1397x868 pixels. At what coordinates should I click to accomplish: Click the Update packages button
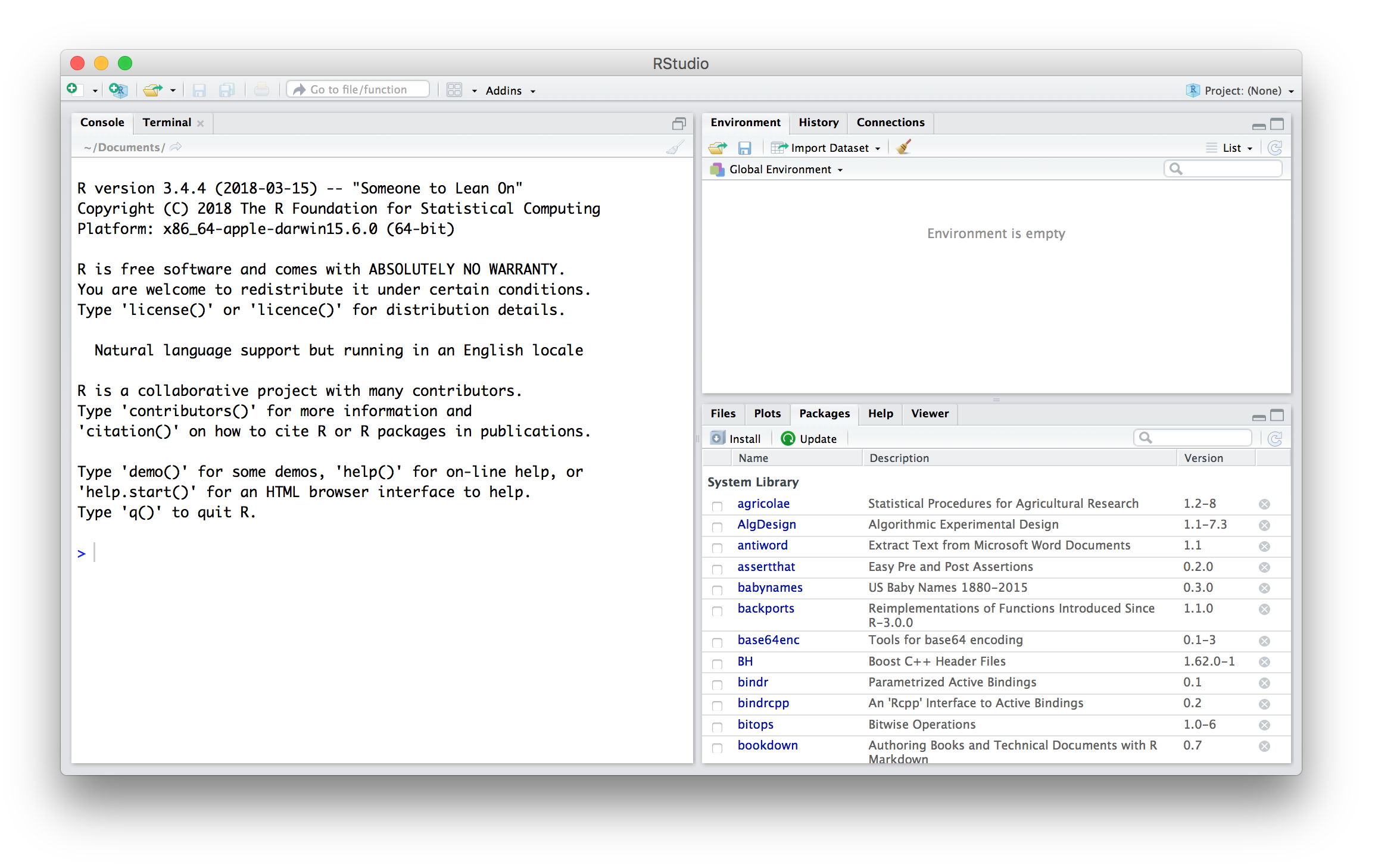[809, 439]
